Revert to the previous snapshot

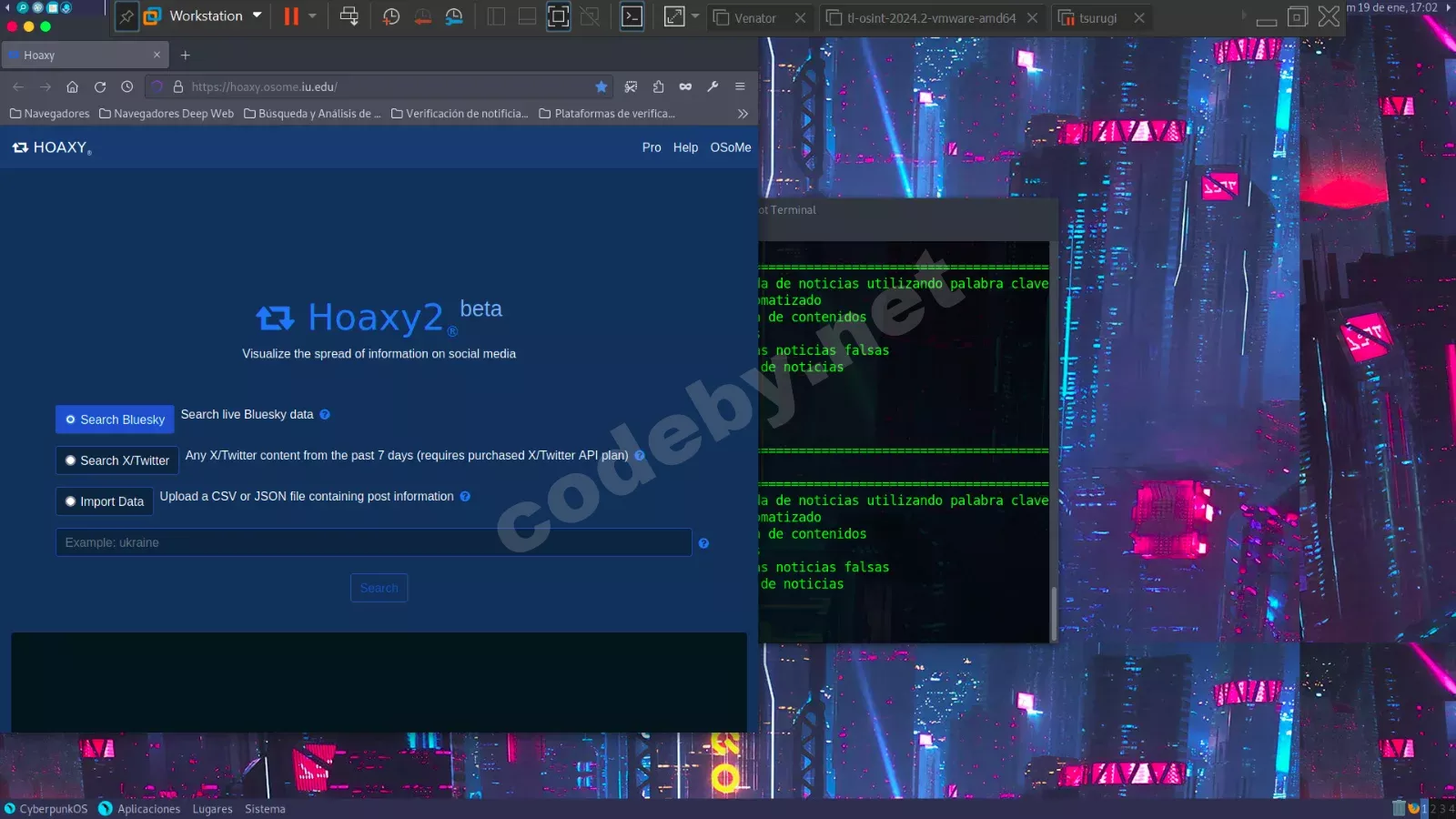pos(422,16)
